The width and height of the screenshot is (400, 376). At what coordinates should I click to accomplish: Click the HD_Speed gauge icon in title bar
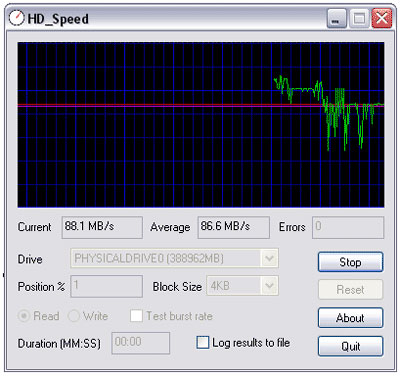pyautogui.click(x=16, y=18)
